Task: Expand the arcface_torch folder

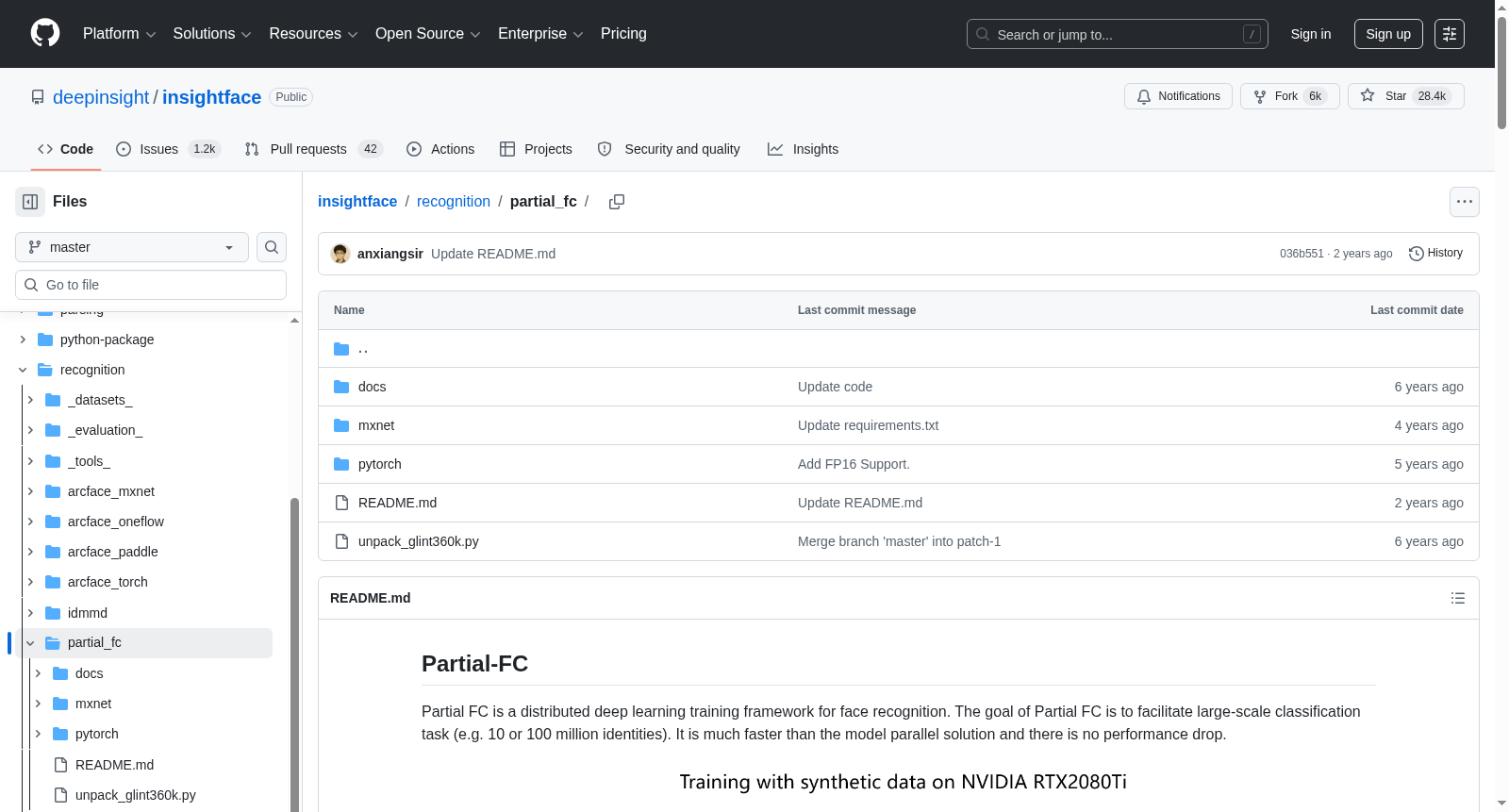Action: (x=30, y=582)
